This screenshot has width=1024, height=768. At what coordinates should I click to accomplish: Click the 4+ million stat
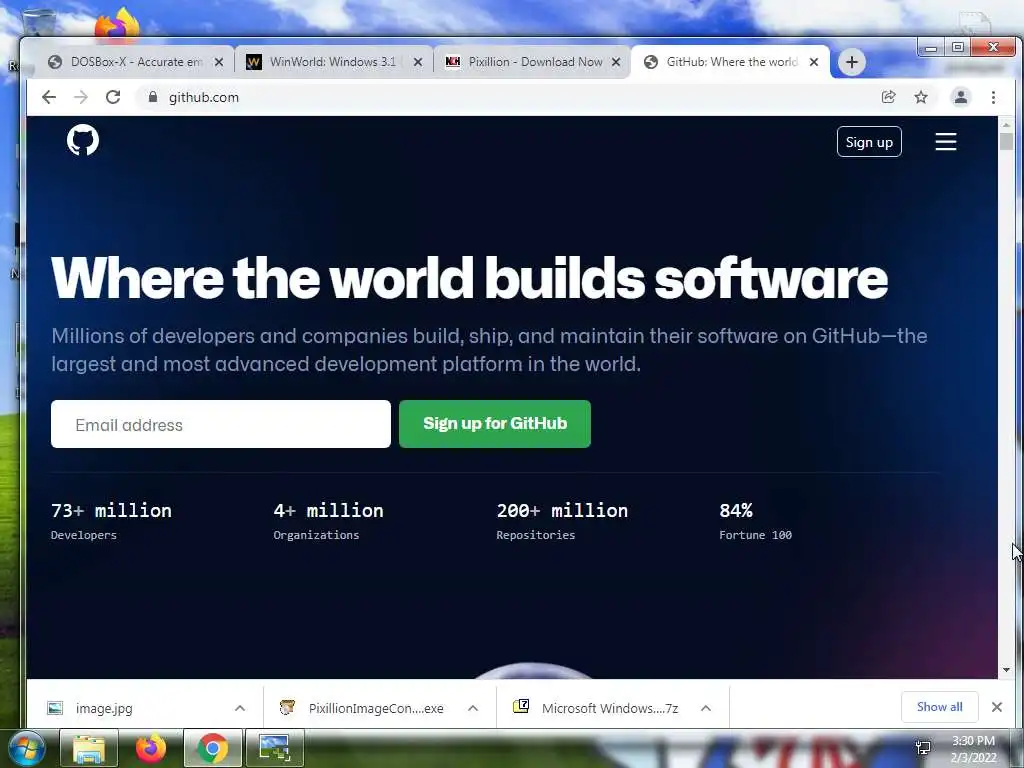tap(328, 511)
